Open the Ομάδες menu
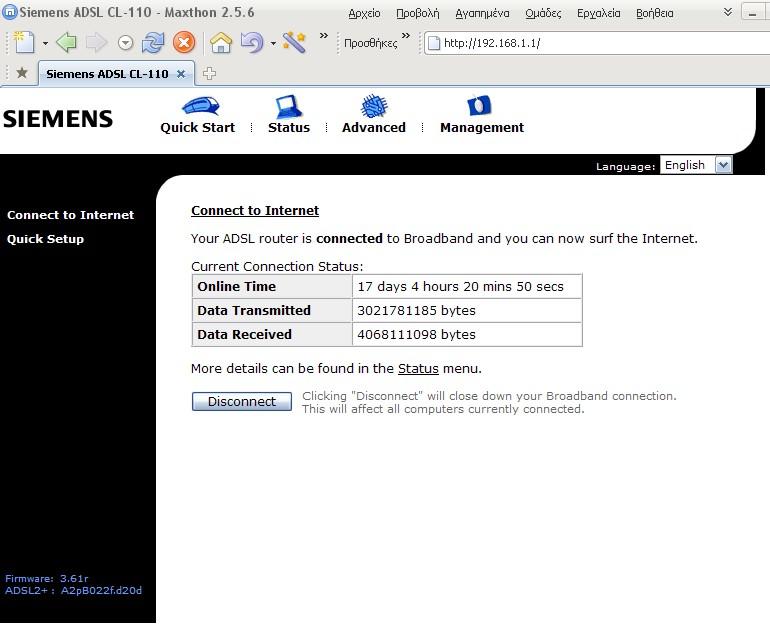770x638 pixels. coord(543,13)
